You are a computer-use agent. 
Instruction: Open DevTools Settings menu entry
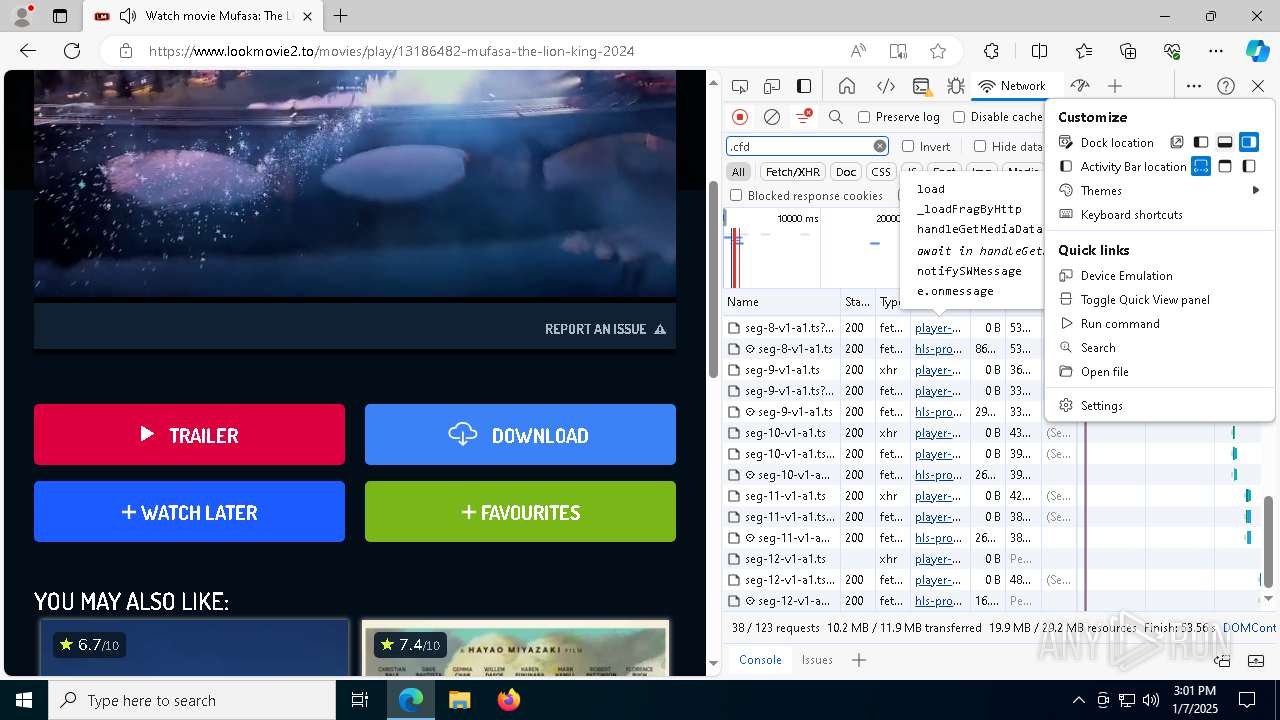point(1160,405)
